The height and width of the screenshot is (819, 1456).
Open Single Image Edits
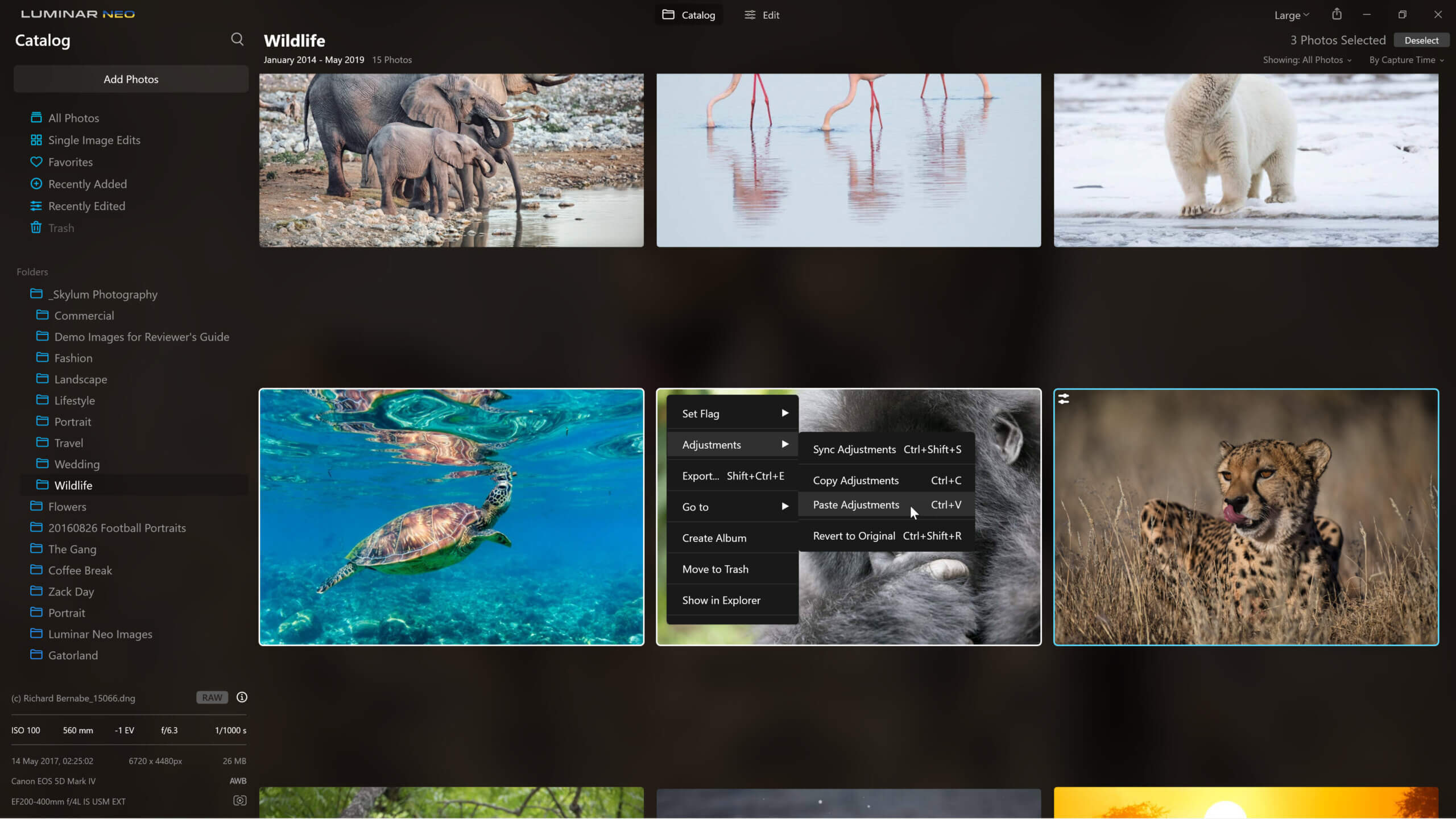coord(94,140)
